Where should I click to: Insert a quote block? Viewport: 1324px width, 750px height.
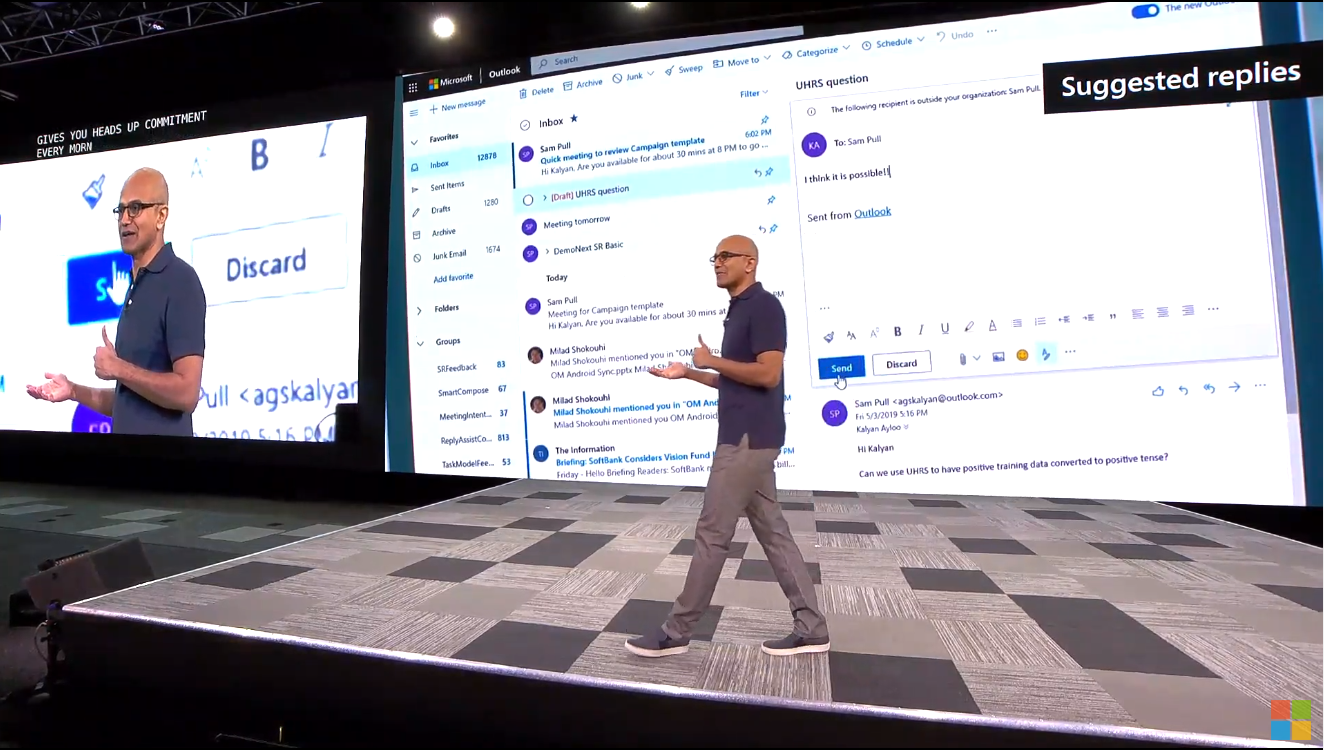(1112, 317)
